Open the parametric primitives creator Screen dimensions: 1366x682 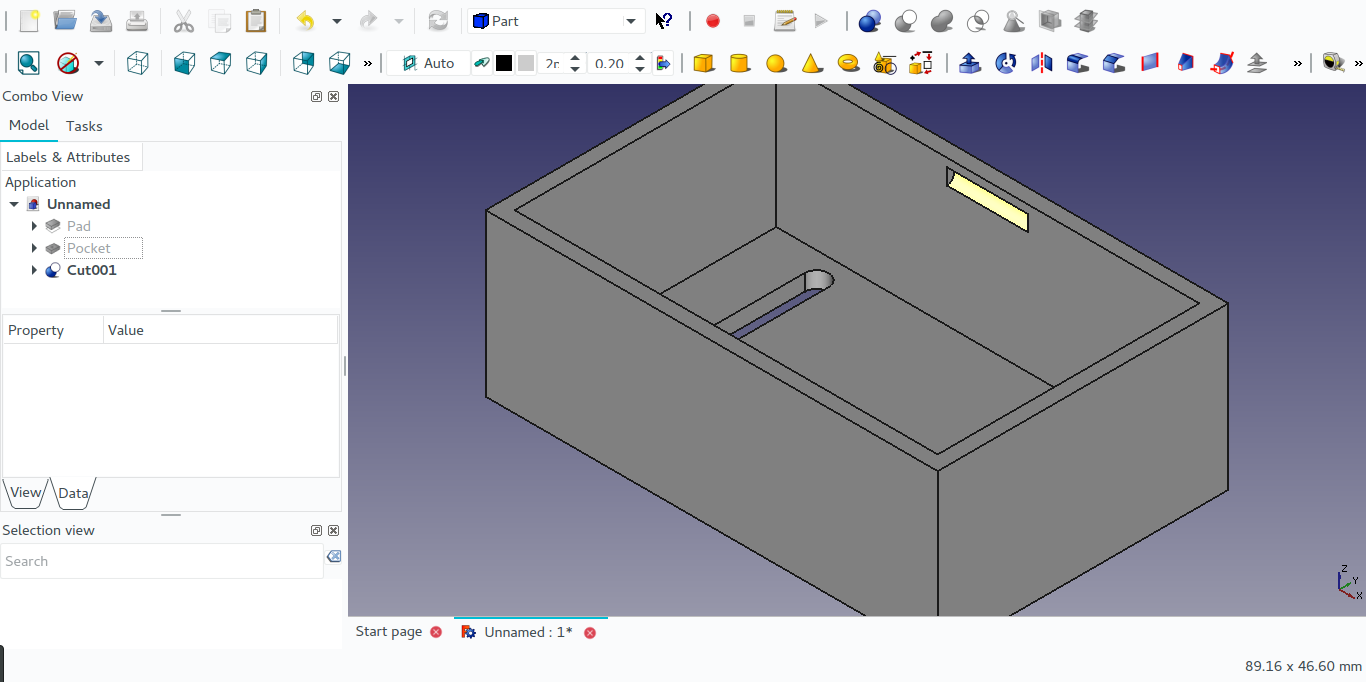pyautogui.click(x=884, y=63)
